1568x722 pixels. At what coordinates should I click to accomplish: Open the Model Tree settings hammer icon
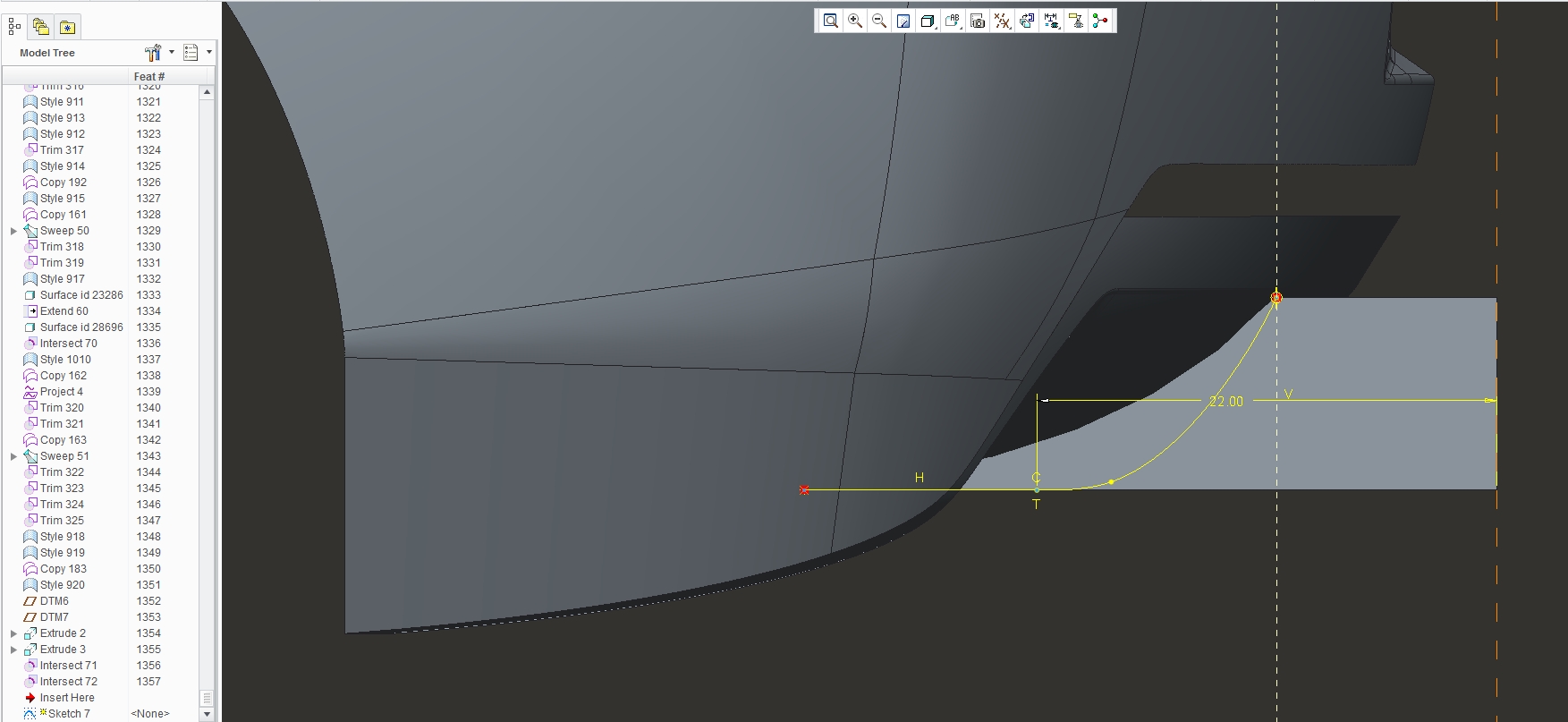153,53
